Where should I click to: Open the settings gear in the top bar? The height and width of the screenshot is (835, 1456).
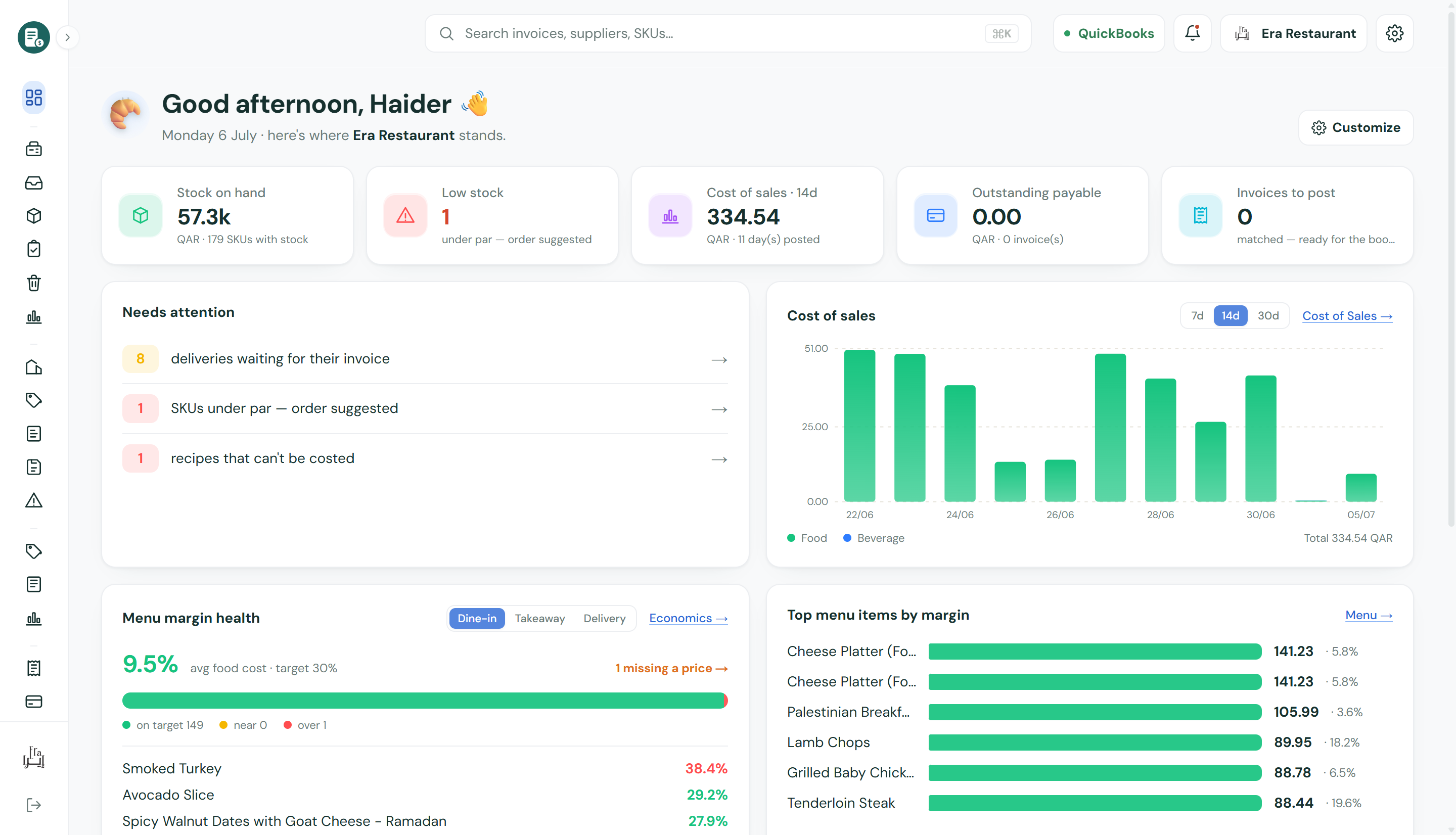pyautogui.click(x=1394, y=33)
